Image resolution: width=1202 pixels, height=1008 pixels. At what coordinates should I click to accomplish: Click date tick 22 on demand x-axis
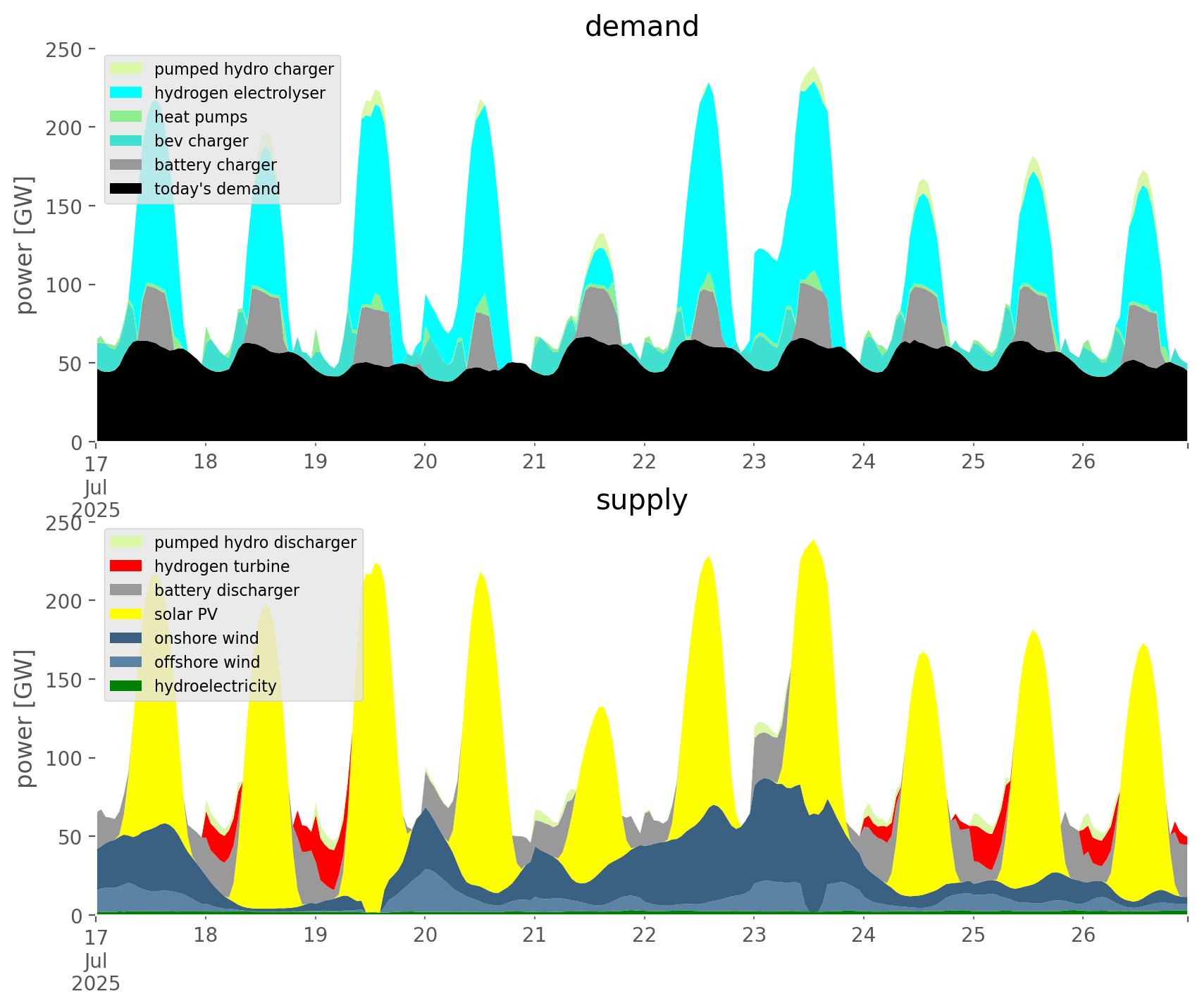(x=644, y=462)
